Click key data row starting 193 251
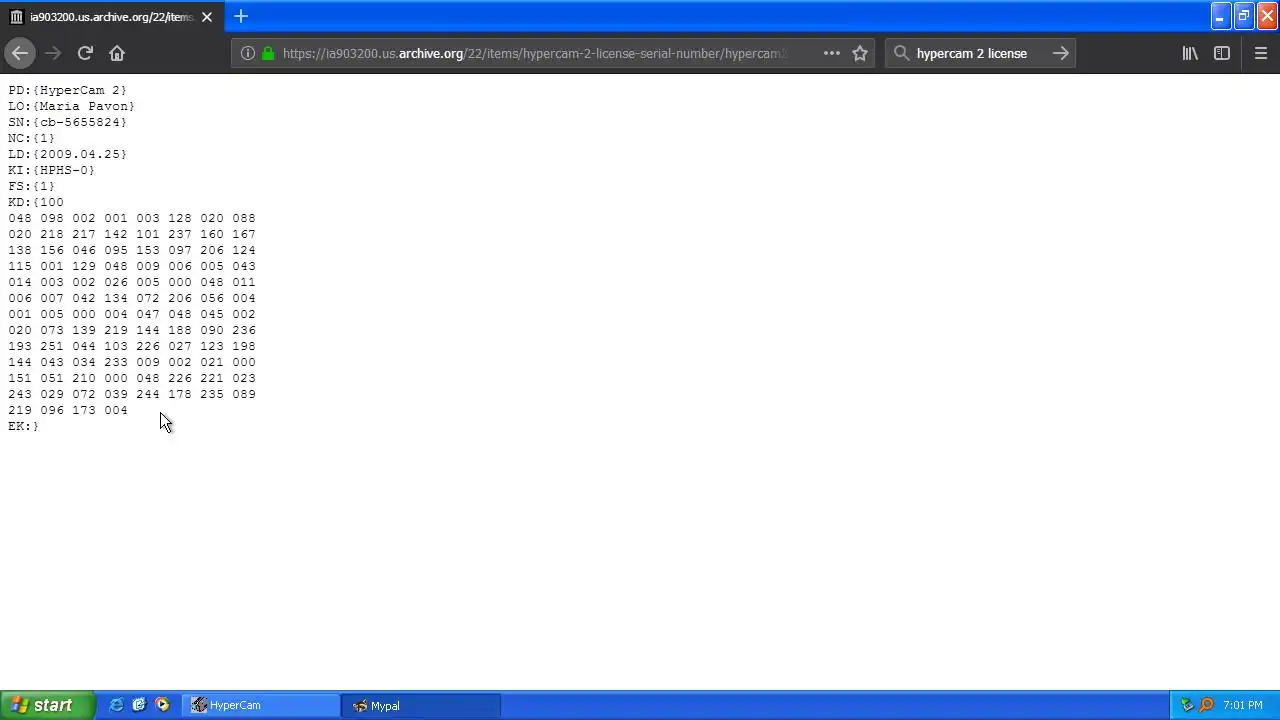The width and height of the screenshot is (1280, 720). (x=132, y=346)
